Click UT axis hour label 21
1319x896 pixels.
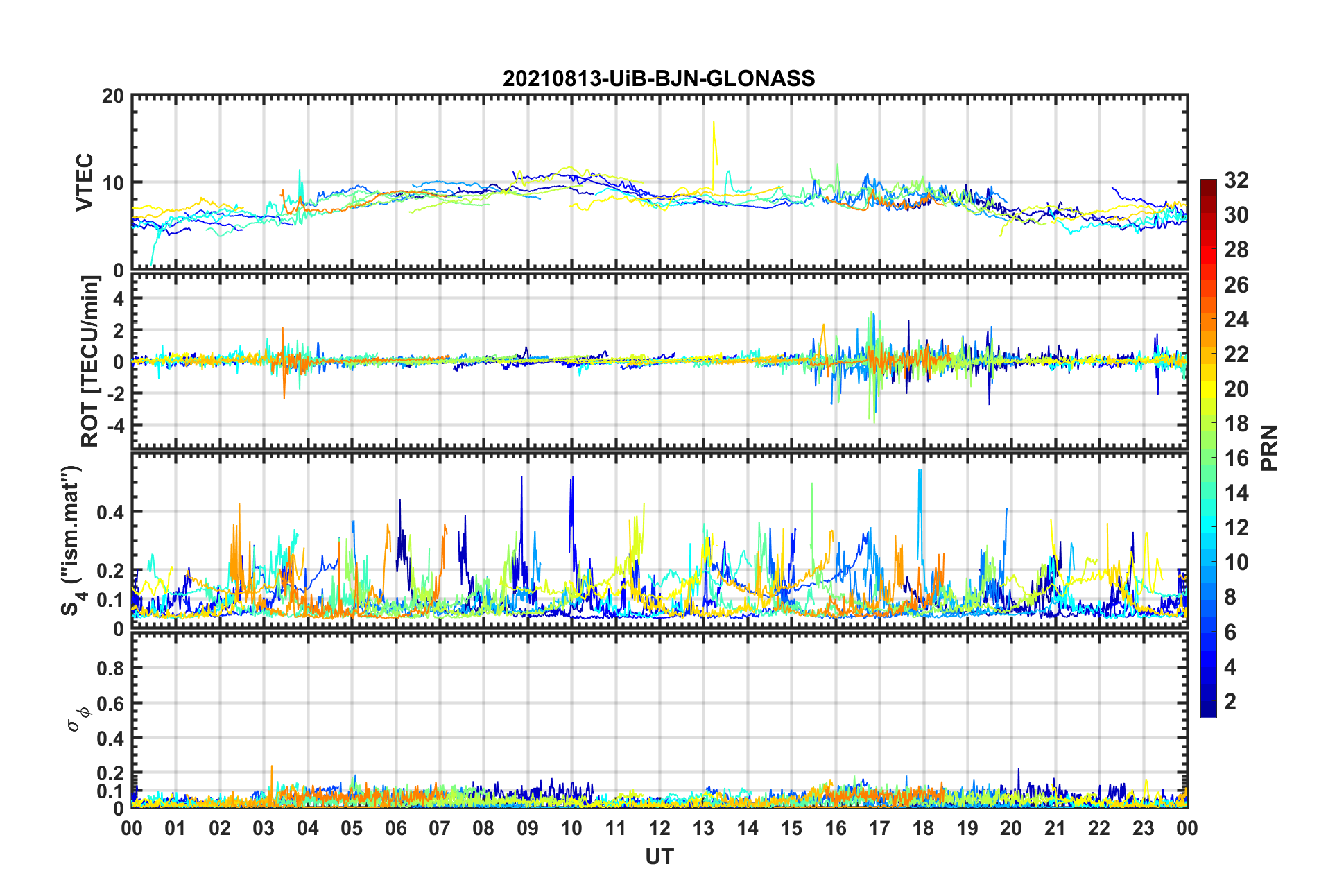(1055, 828)
